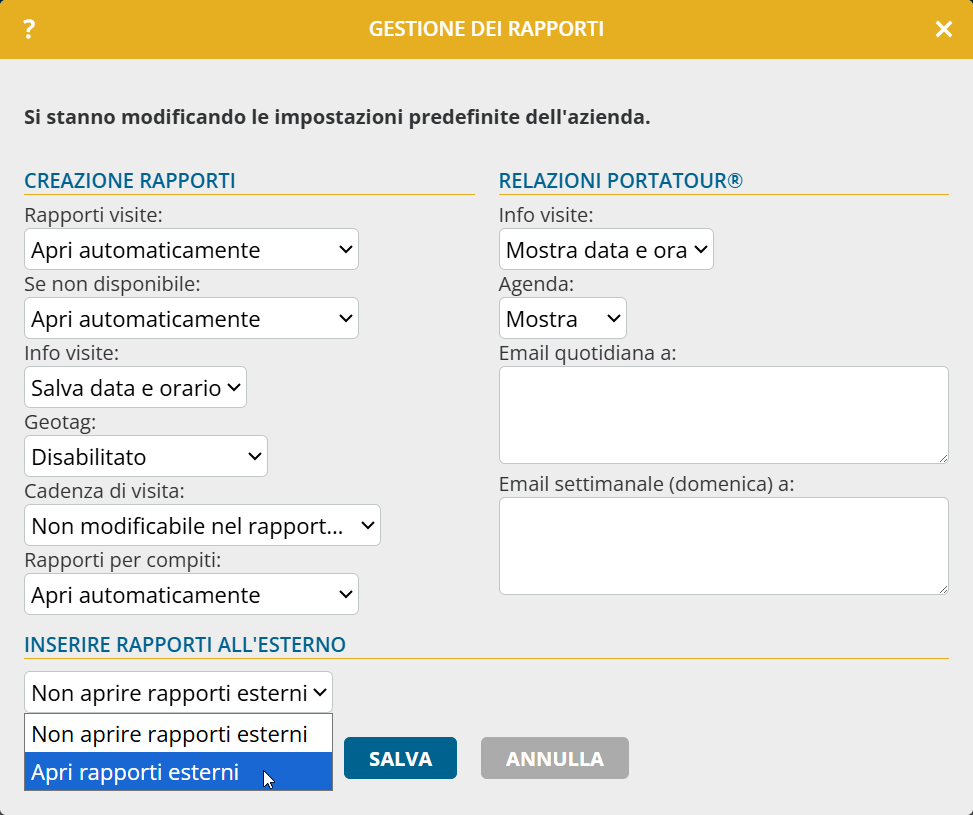Expand the Cadenza di visita dropdown
Screen dimensions: 973x815
tap(202, 526)
